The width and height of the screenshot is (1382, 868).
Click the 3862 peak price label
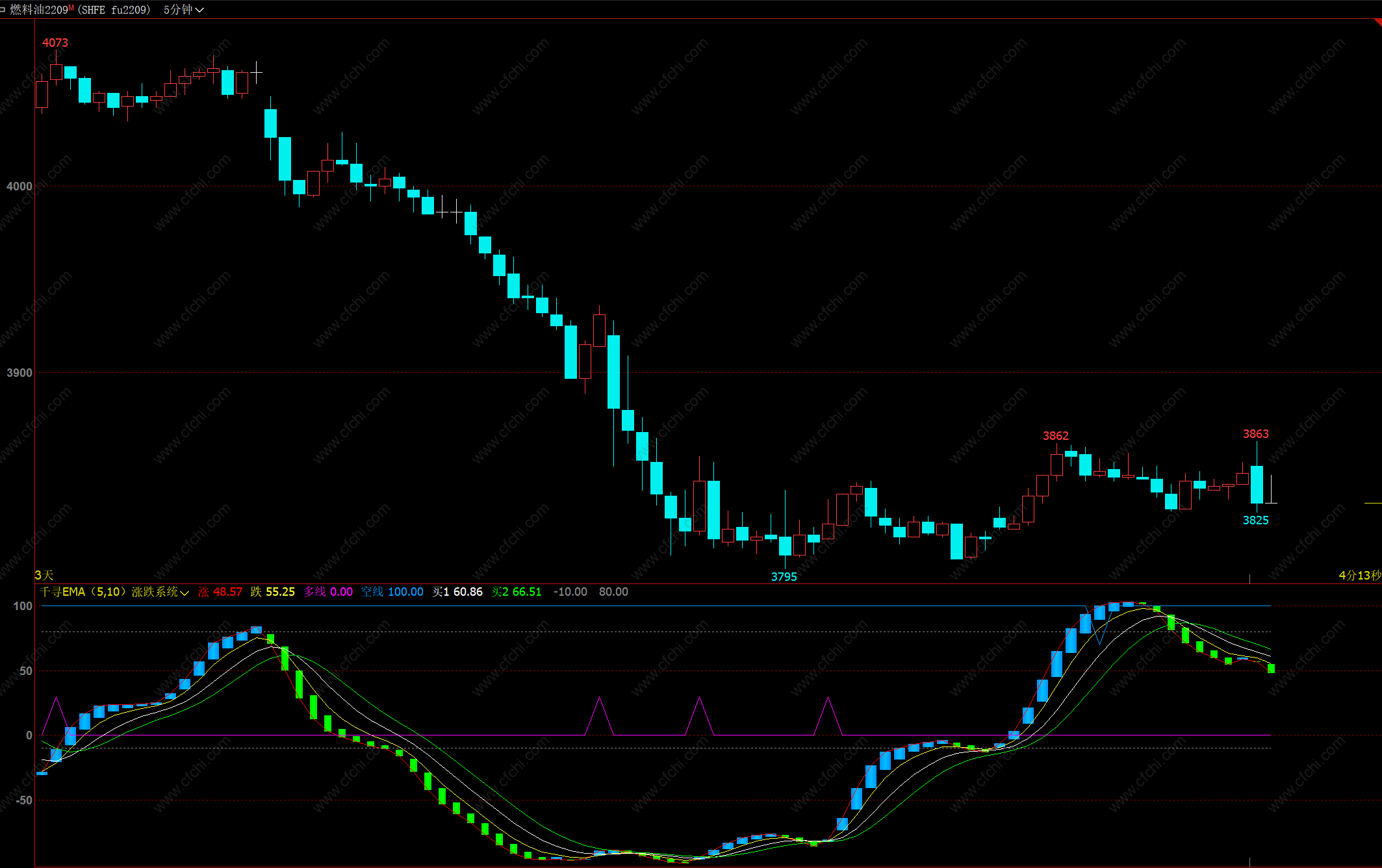[1055, 436]
